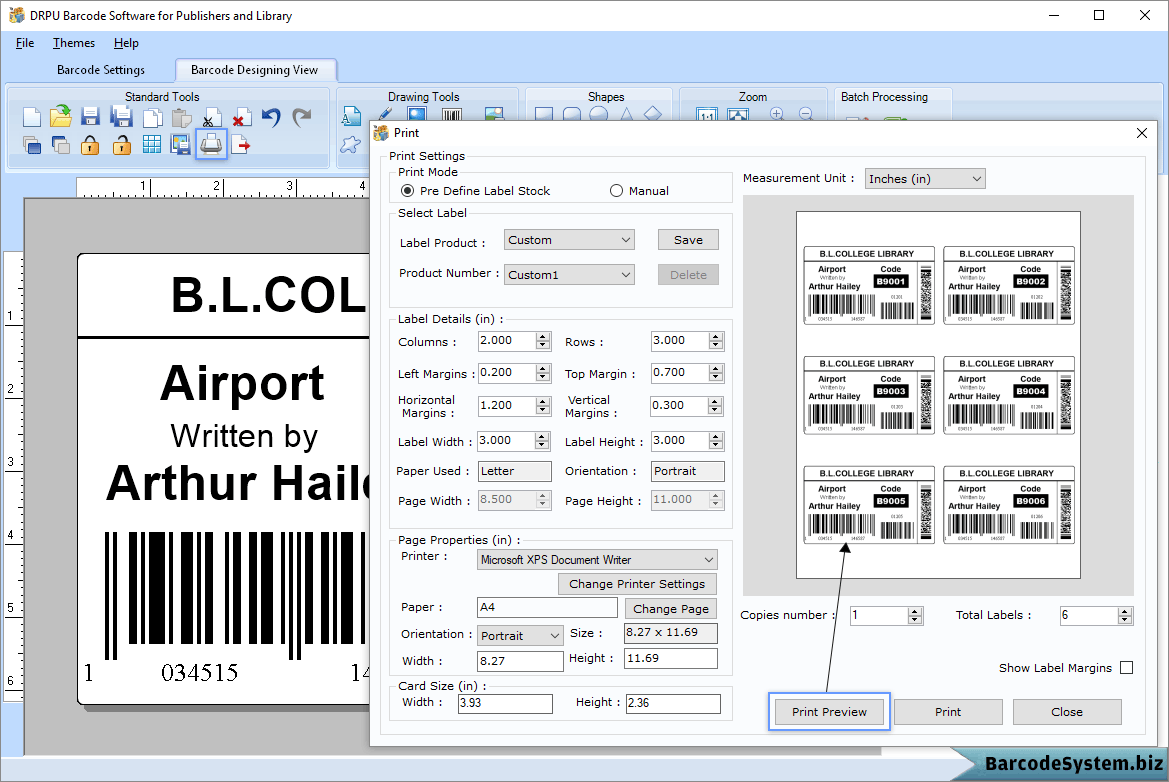
Task: Increase the Vertical Margins value
Action: pos(716,402)
